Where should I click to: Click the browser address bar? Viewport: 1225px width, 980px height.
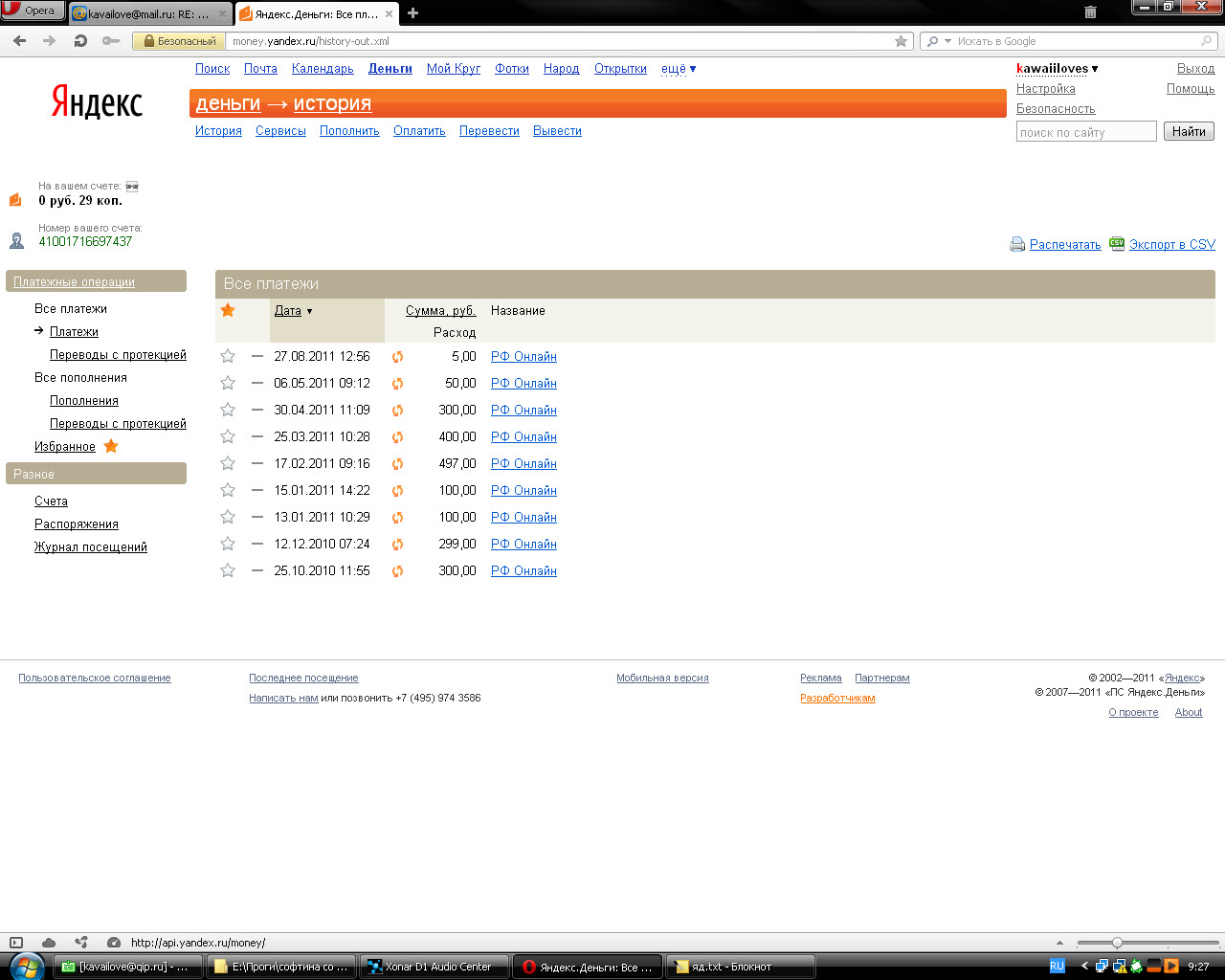click(561, 41)
